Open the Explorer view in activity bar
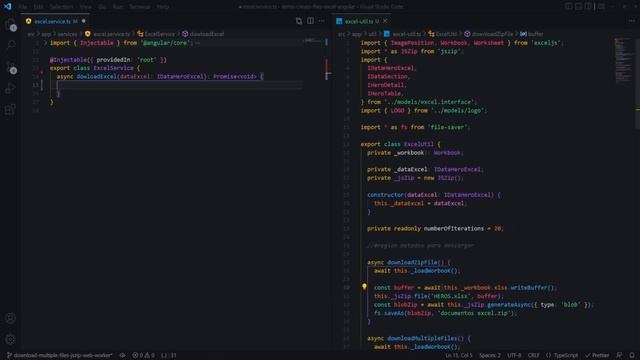This screenshot has width=640, height=360. coord(11,24)
